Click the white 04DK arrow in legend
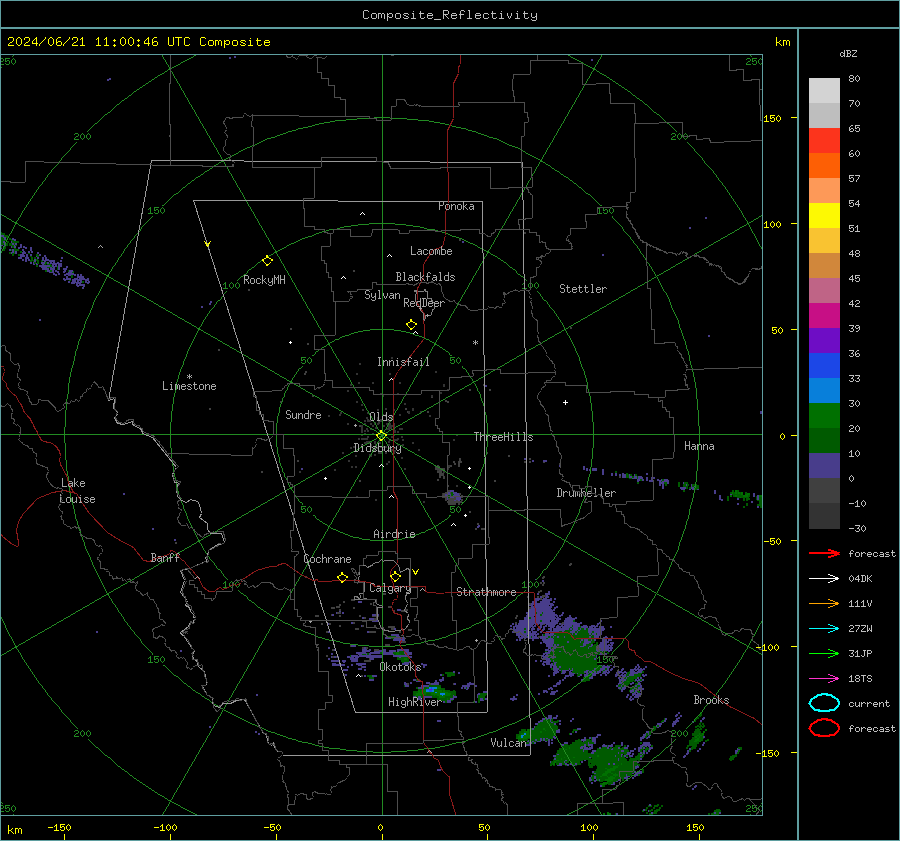Screen dimensions: 900x841 coord(824,579)
